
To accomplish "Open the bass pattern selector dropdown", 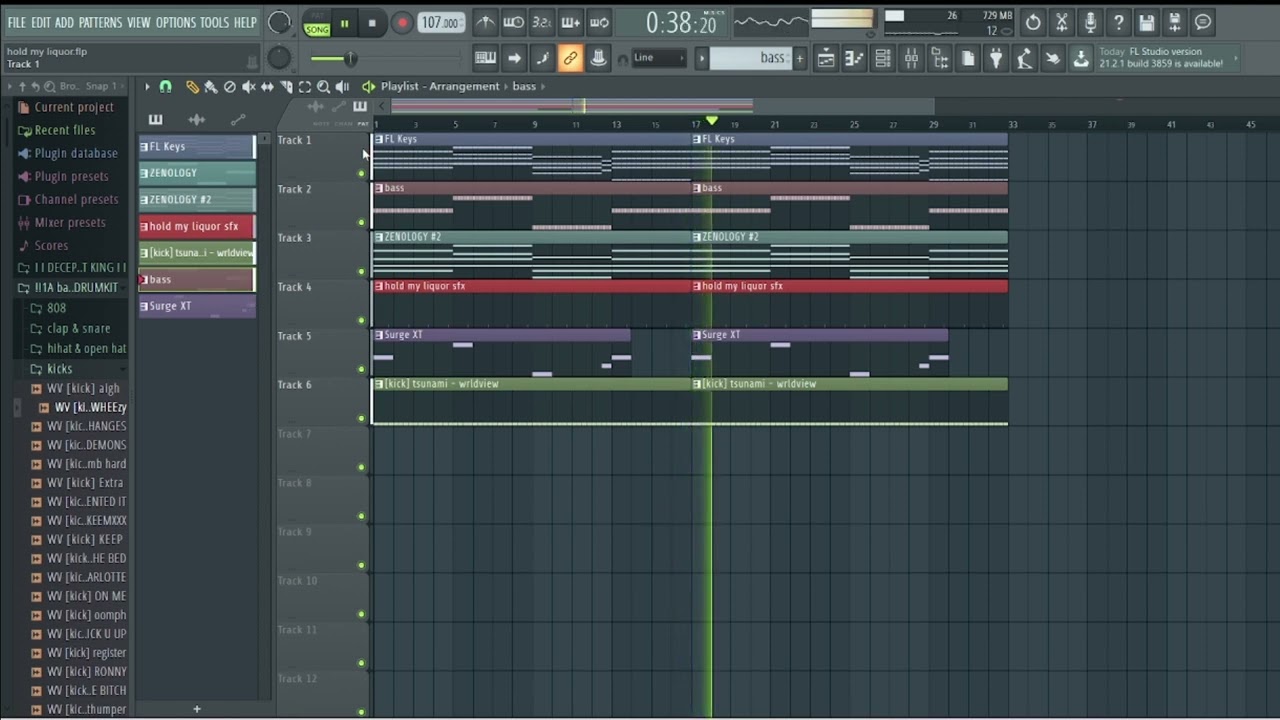I will tap(752, 58).
